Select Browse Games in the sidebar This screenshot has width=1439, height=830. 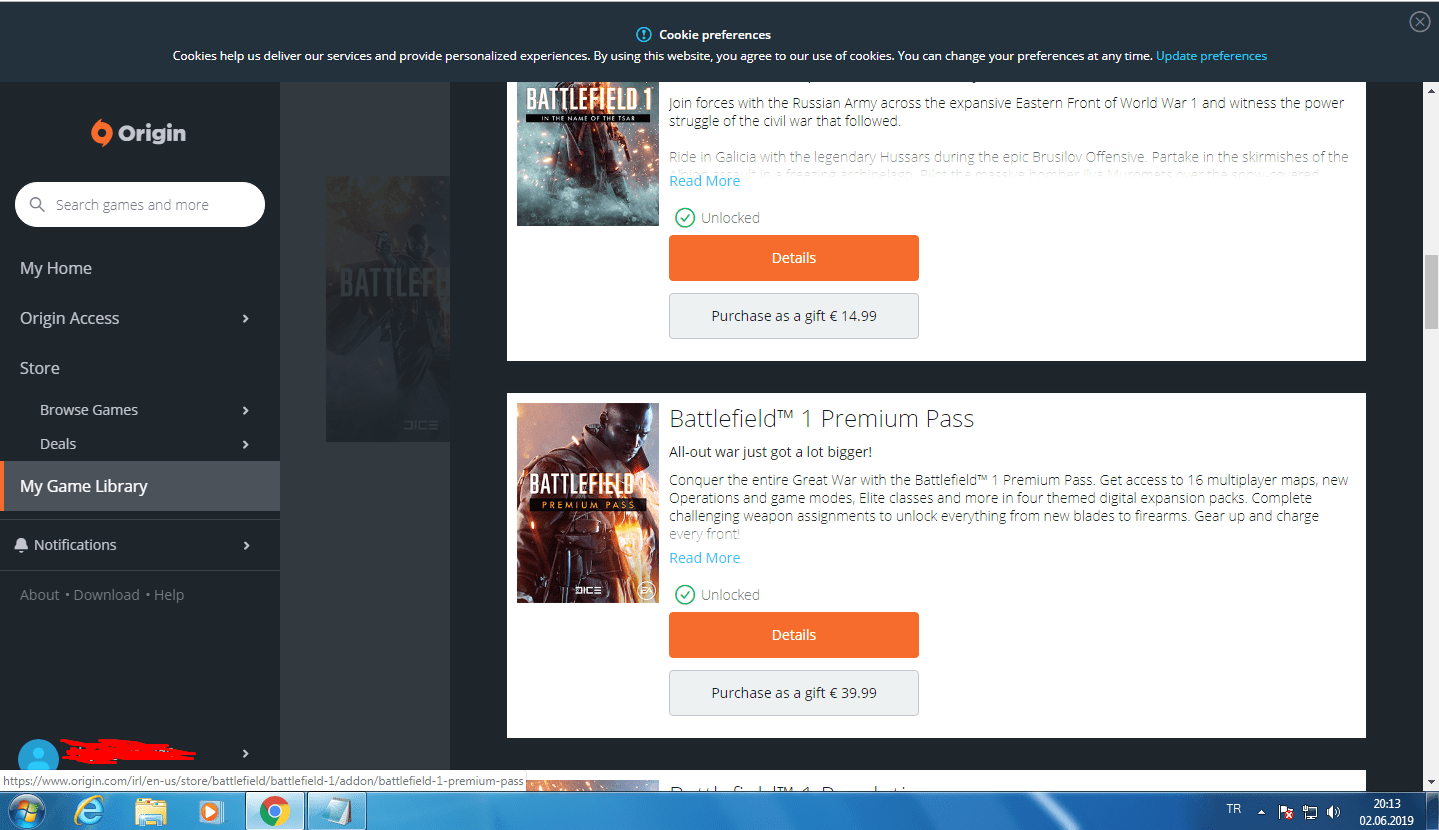89,410
